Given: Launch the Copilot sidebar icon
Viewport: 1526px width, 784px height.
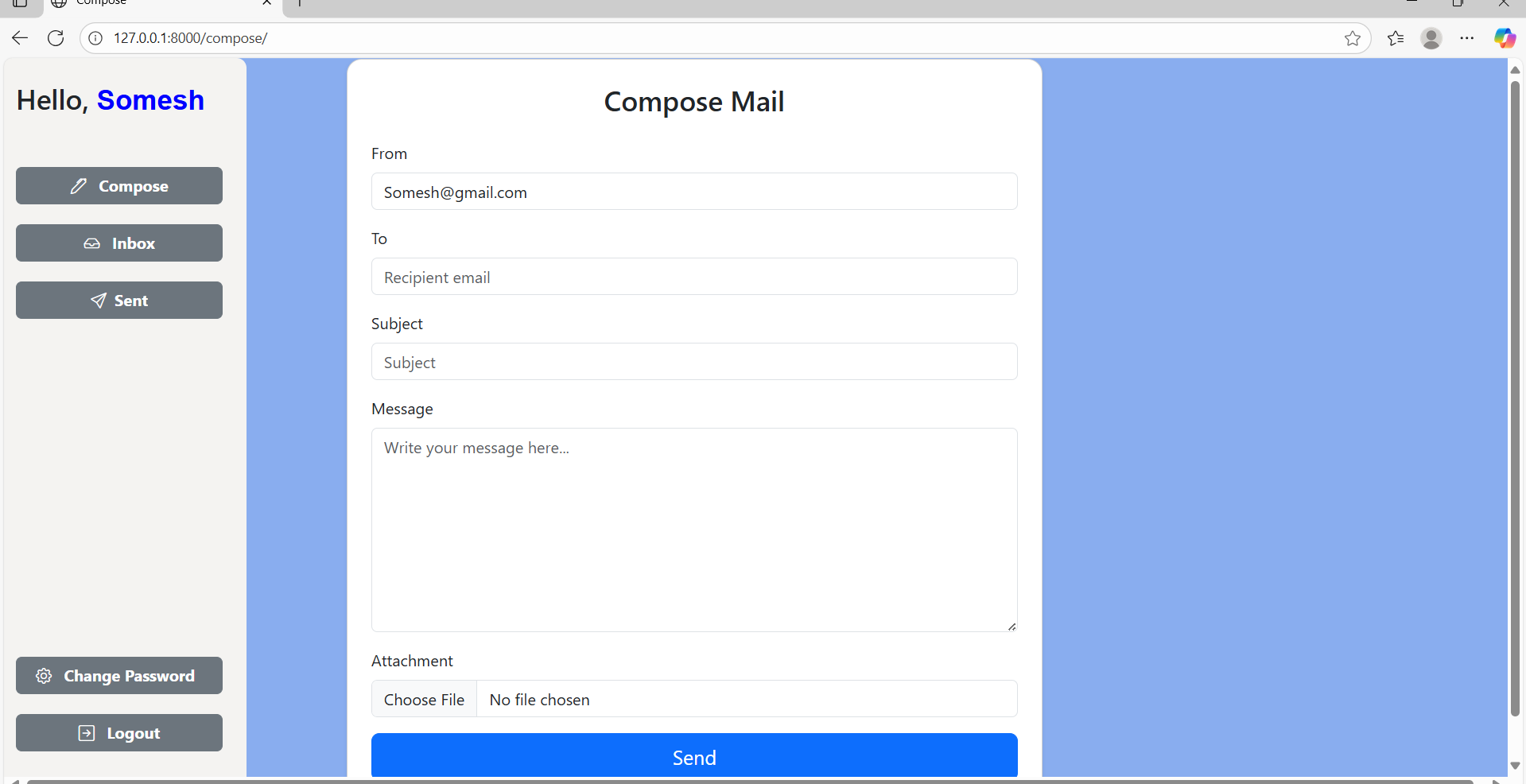Looking at the screenshot, I should click(x=1505, y=38).
